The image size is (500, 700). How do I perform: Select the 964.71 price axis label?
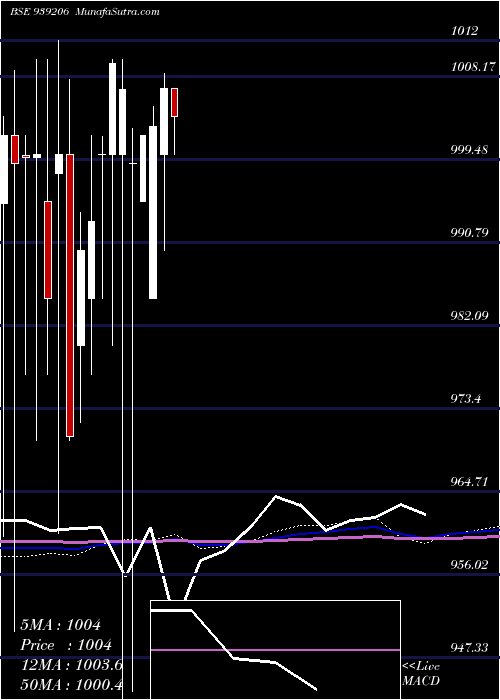click(469, 482)
